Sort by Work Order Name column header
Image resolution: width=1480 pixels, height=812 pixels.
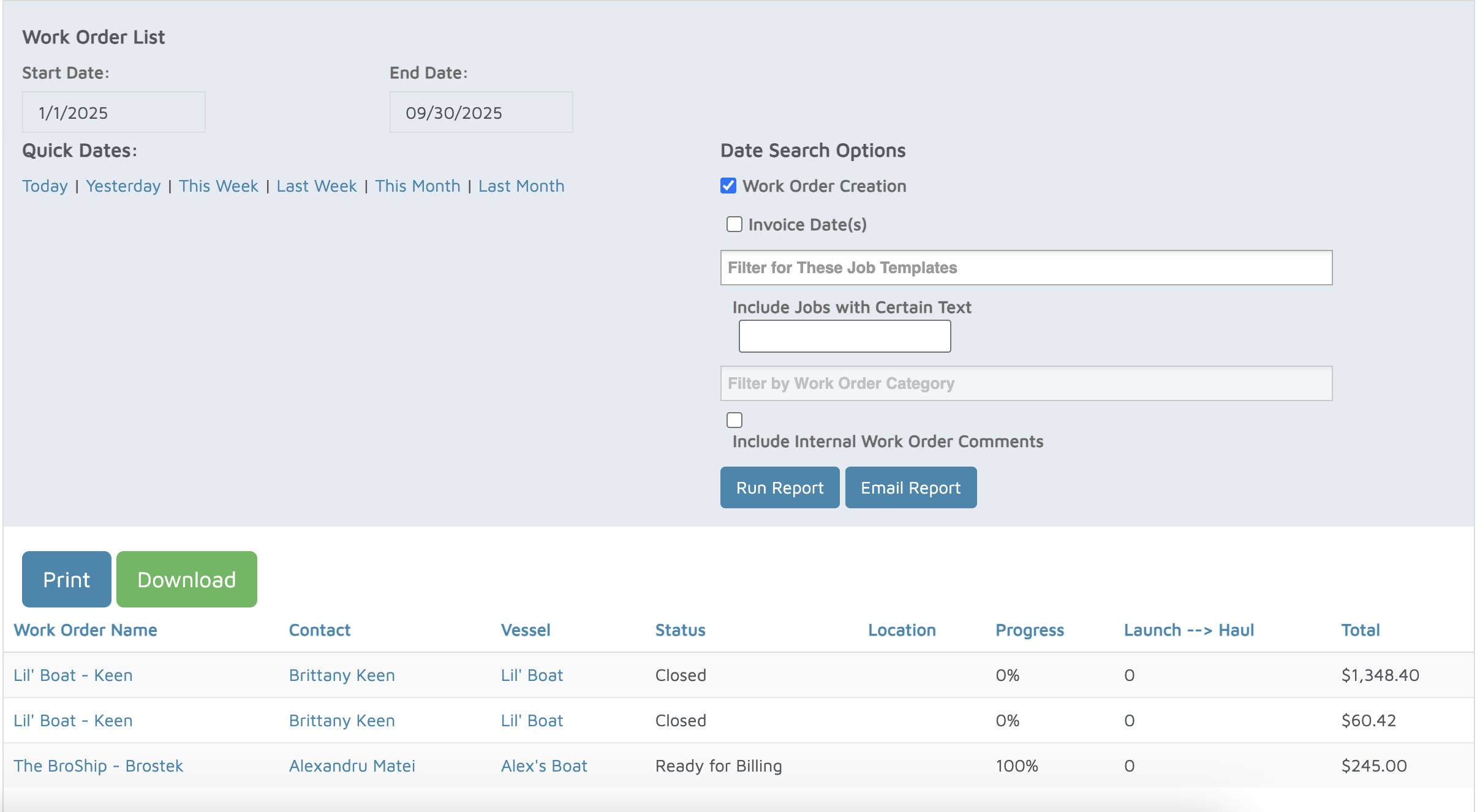tap(85, 630)
